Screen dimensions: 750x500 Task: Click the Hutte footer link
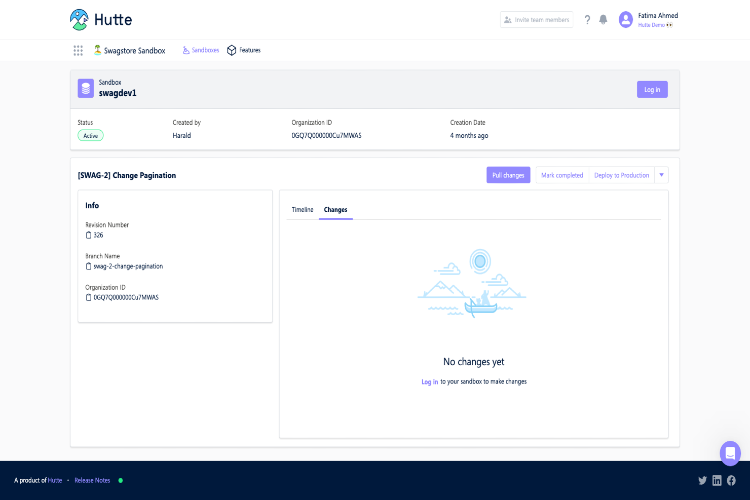pos(55,480)
